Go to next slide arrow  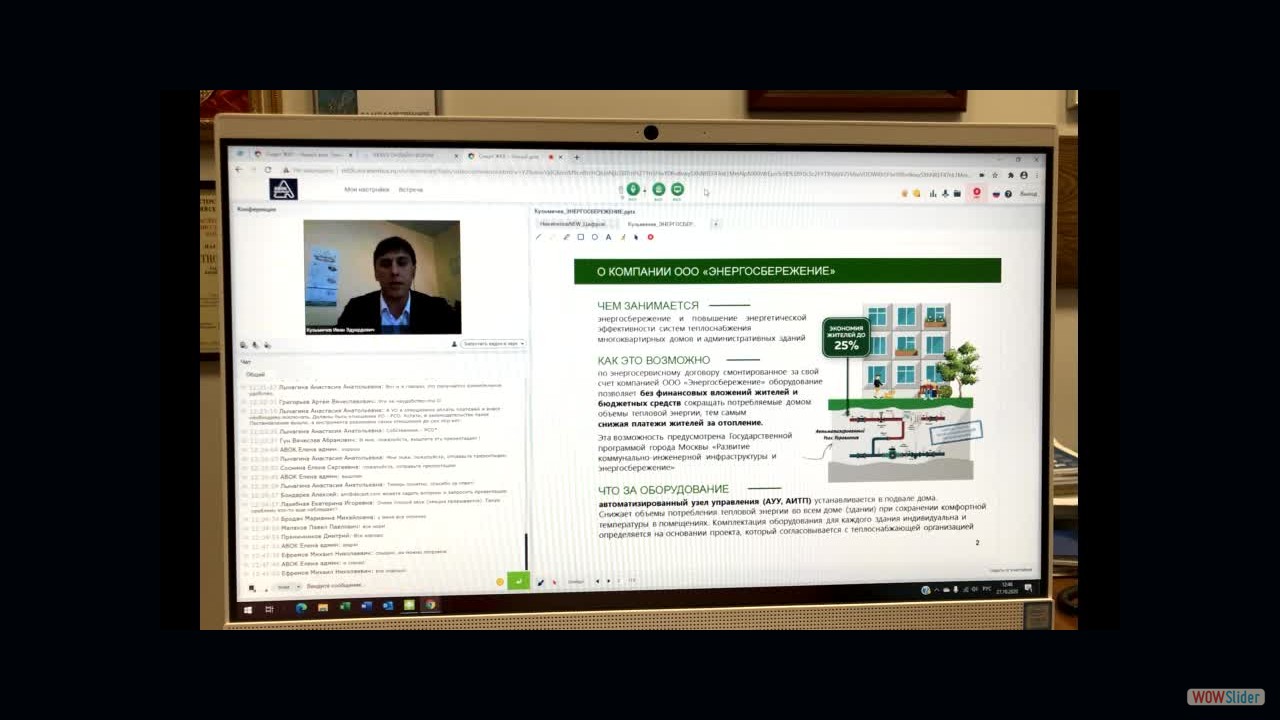pos(607,580)
